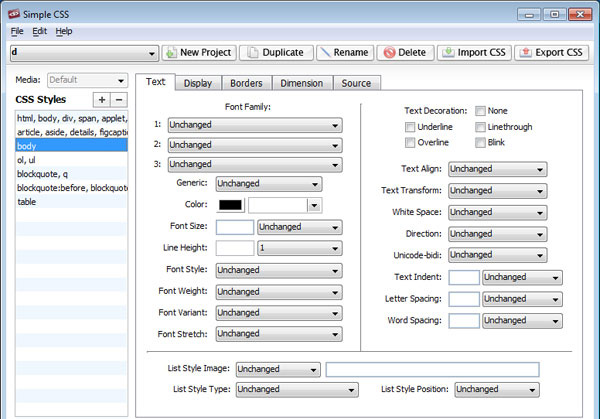600x419 pixels.
Task: Select the 'html, body, div, span, applet' style entry
Action: [72, 118]
